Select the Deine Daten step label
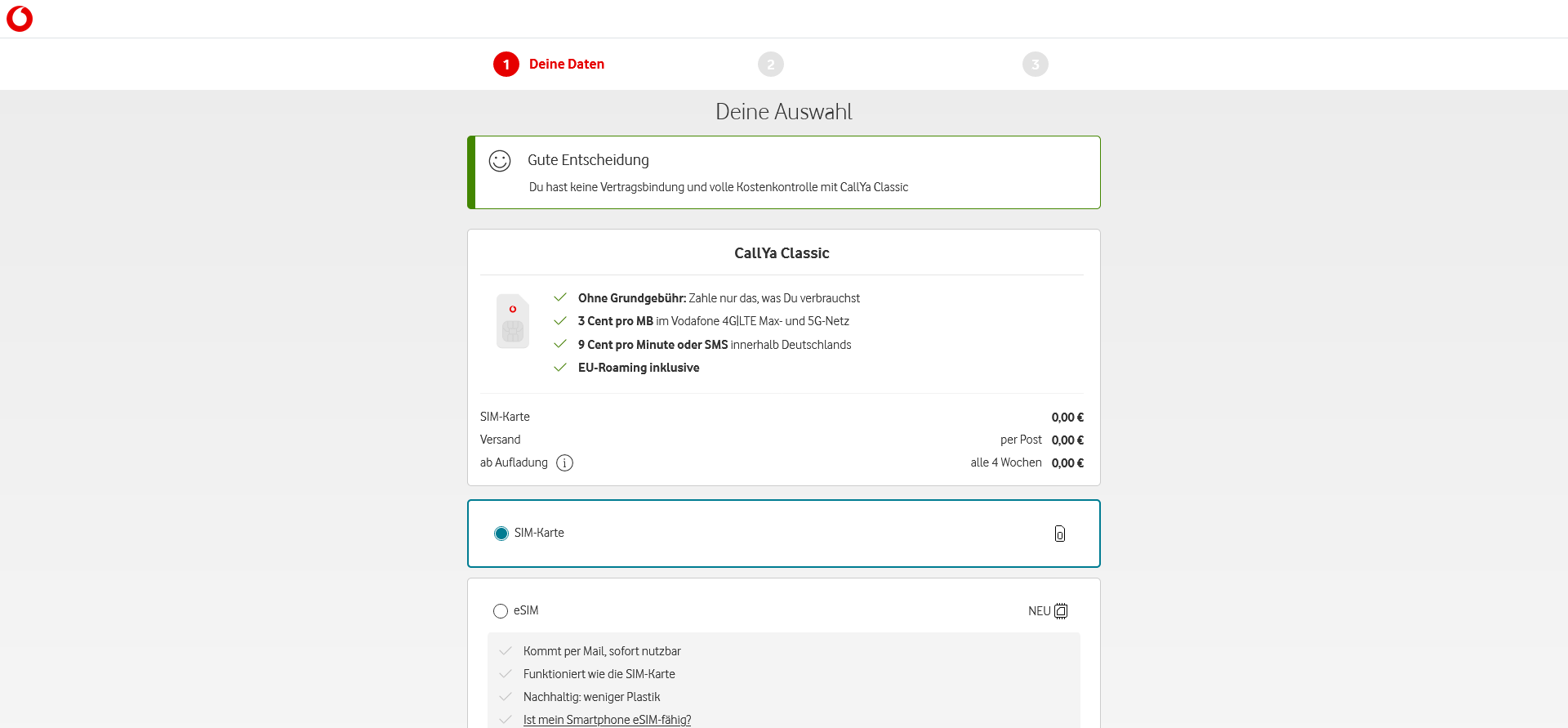This screenshot has width=1568, height=728. 567,64
